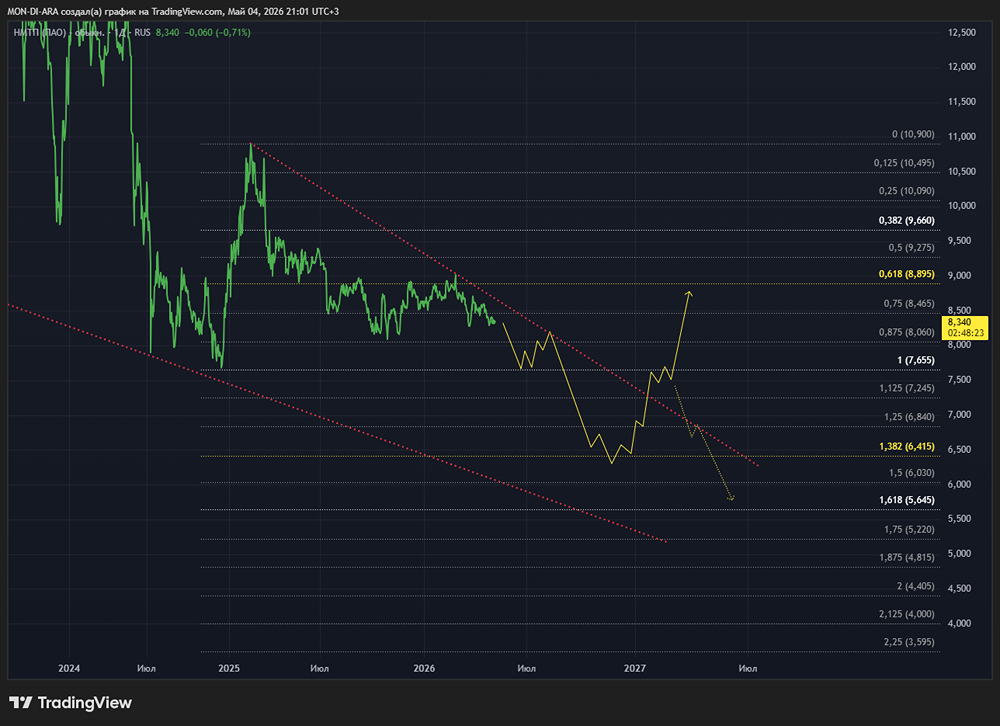Click the TradingView logo at the bottom
This screenshot has width=1000, height=726.
[x=70, y=702]
